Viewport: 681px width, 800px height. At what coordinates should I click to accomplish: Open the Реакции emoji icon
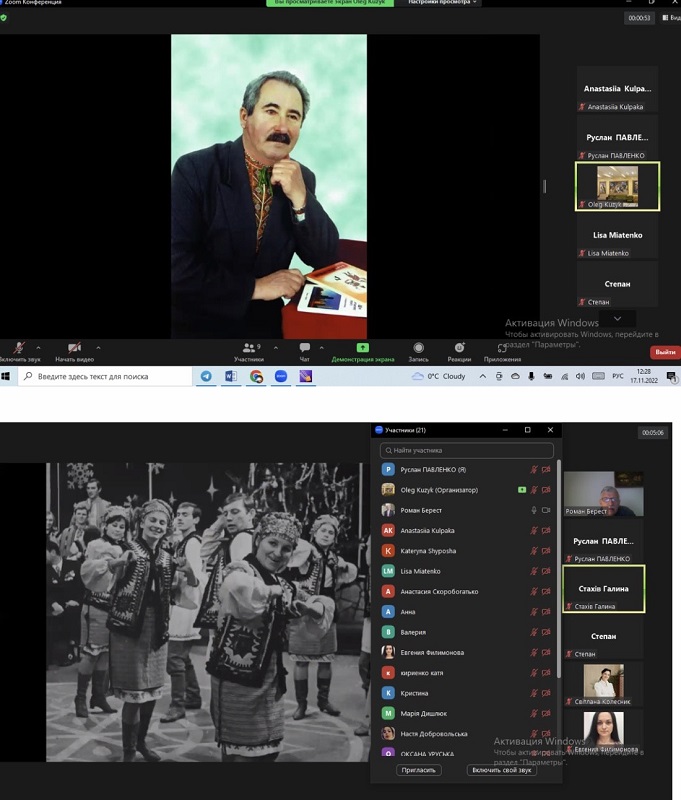click(x=459, y=347)
